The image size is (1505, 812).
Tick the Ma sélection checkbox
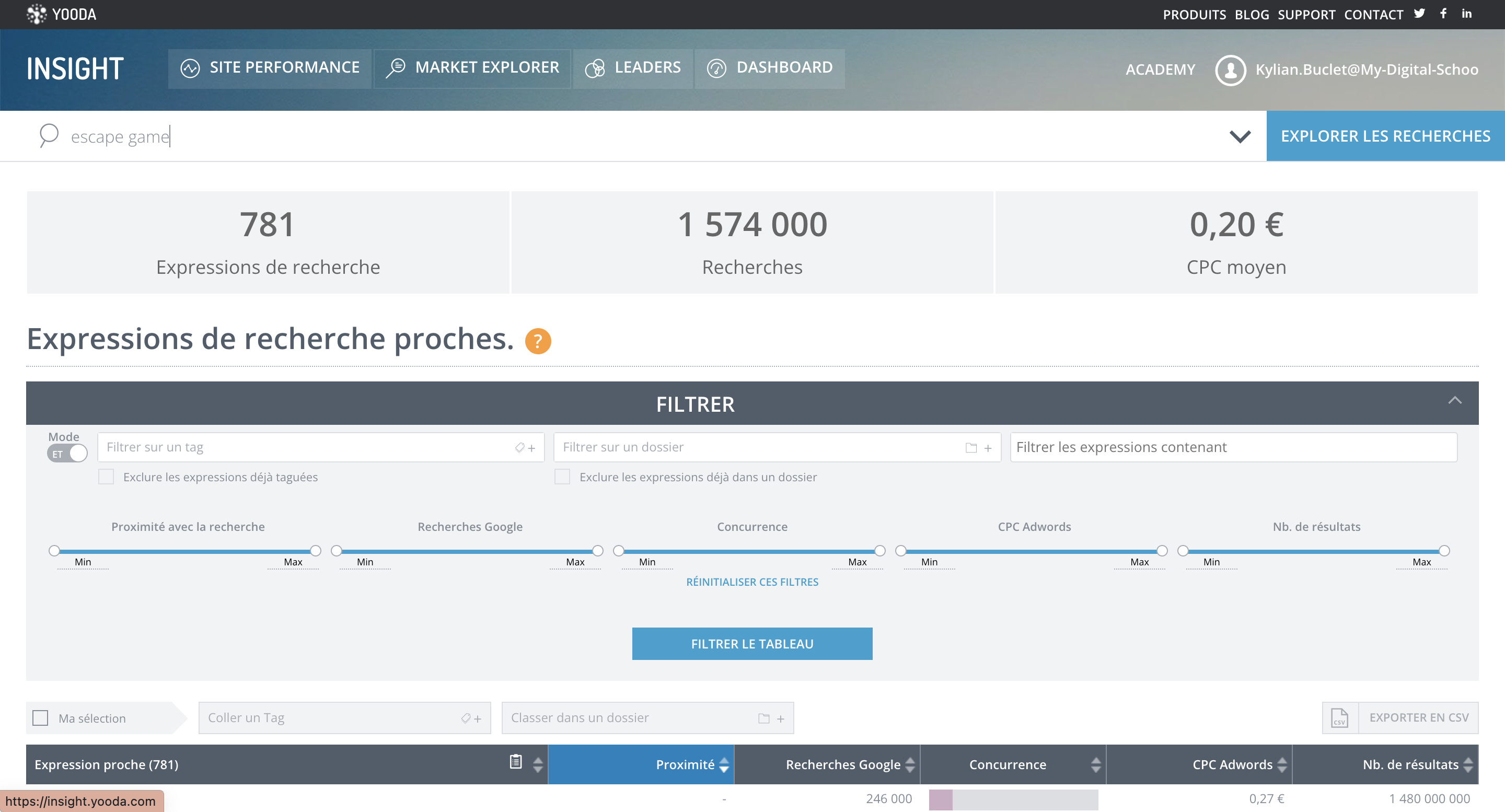click(x=40, y=717)
